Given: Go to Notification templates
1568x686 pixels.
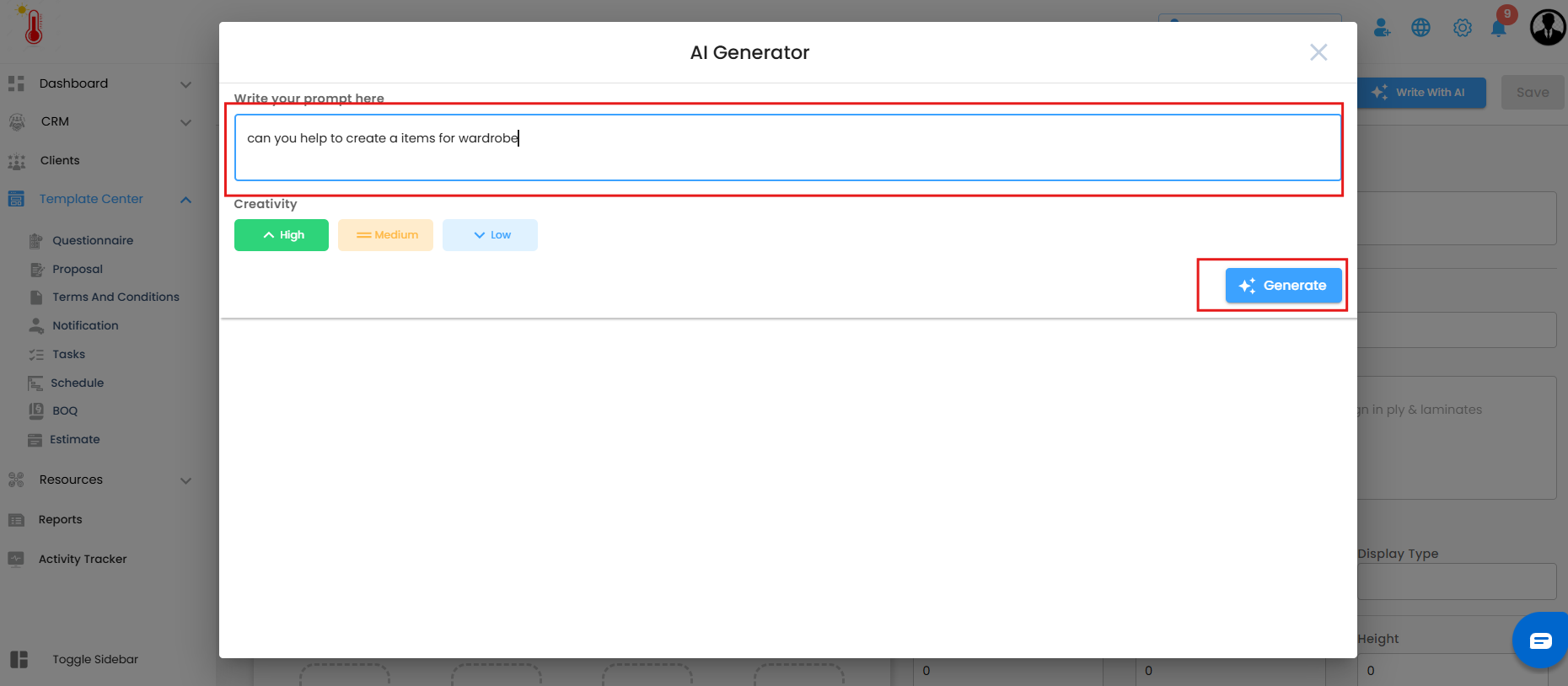Looking at the screenshot, I should tap(85, 326).
